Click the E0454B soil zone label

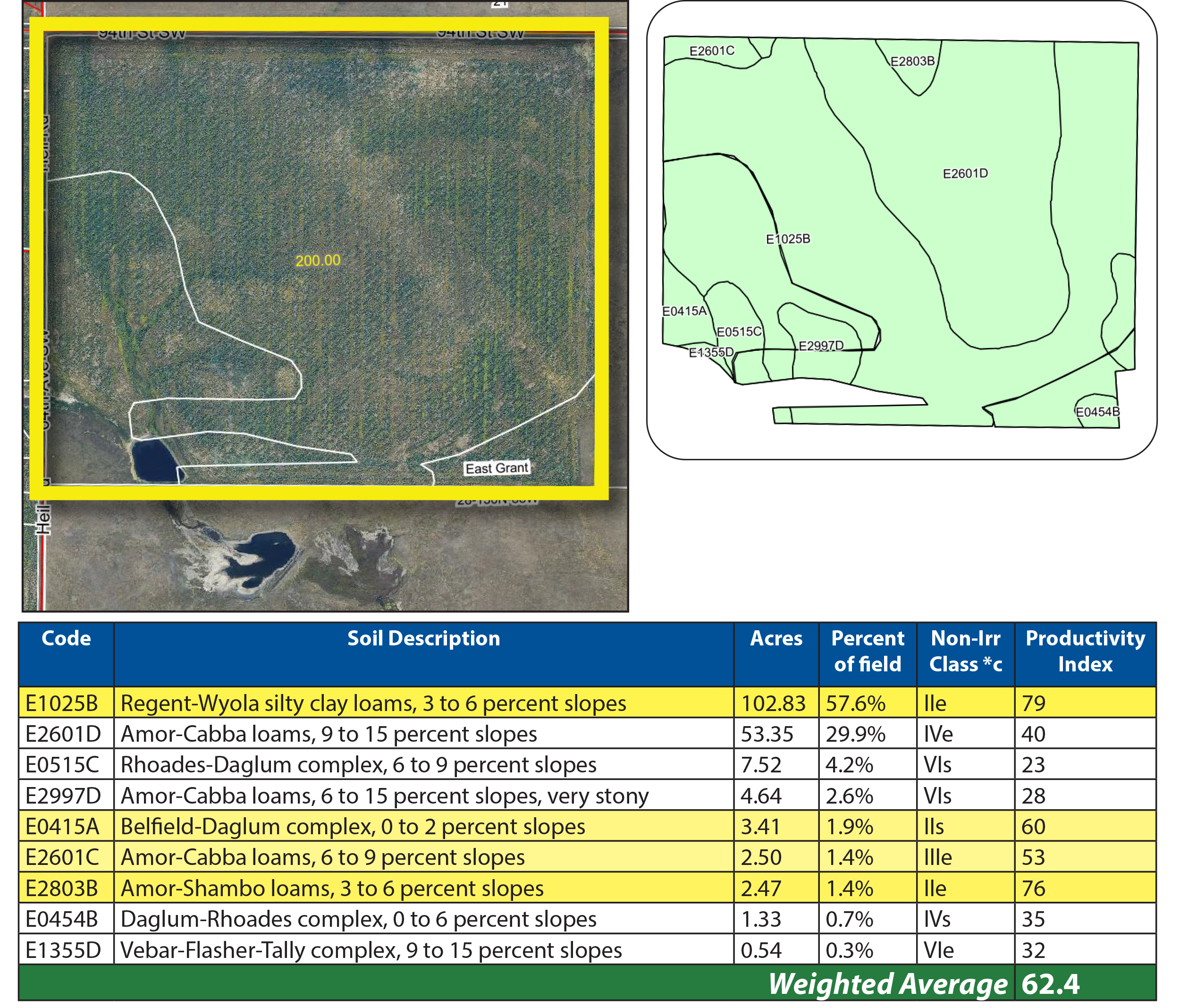pos(1097,411)
